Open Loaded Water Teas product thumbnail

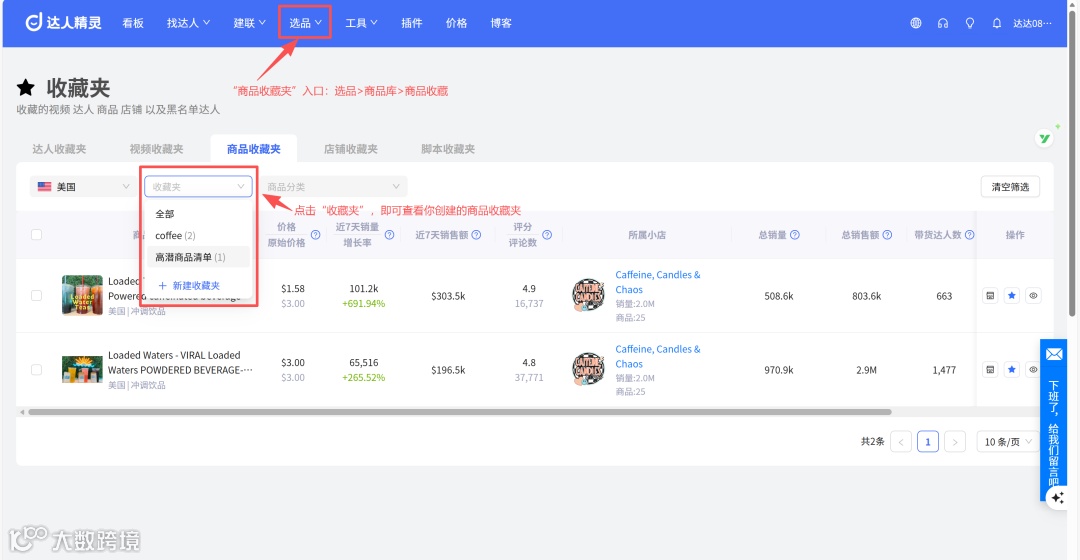82,295
